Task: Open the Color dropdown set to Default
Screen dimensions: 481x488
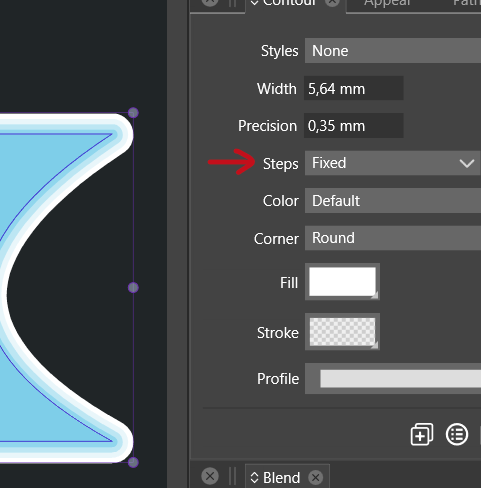Action: (x=393, y=201)
